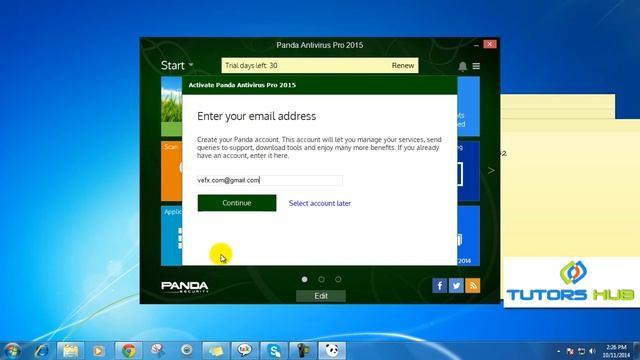
Task: Open Windows Explorer folder in the taskbar
Action: (70, 351)
